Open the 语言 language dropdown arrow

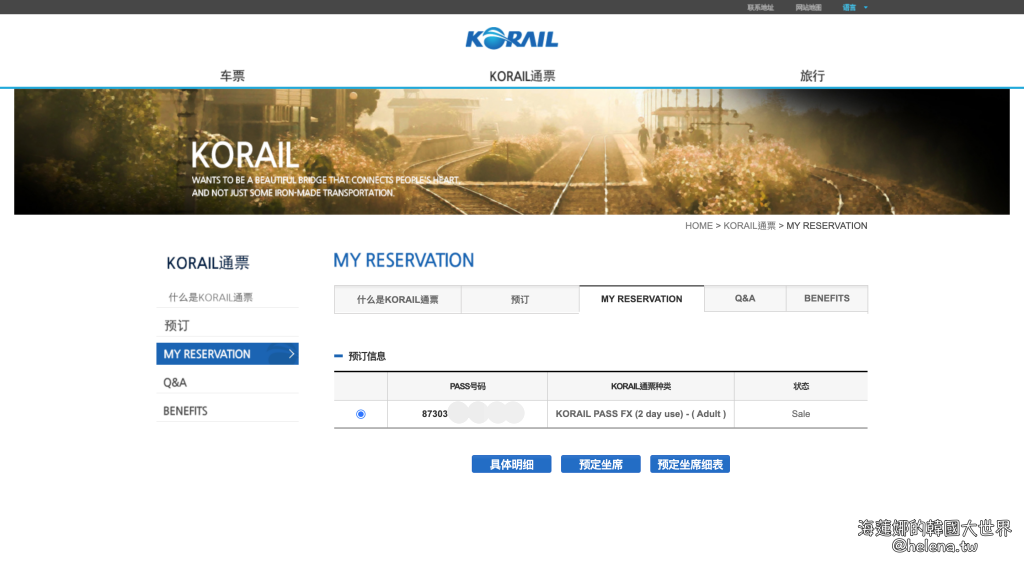(x=866, y=7)
